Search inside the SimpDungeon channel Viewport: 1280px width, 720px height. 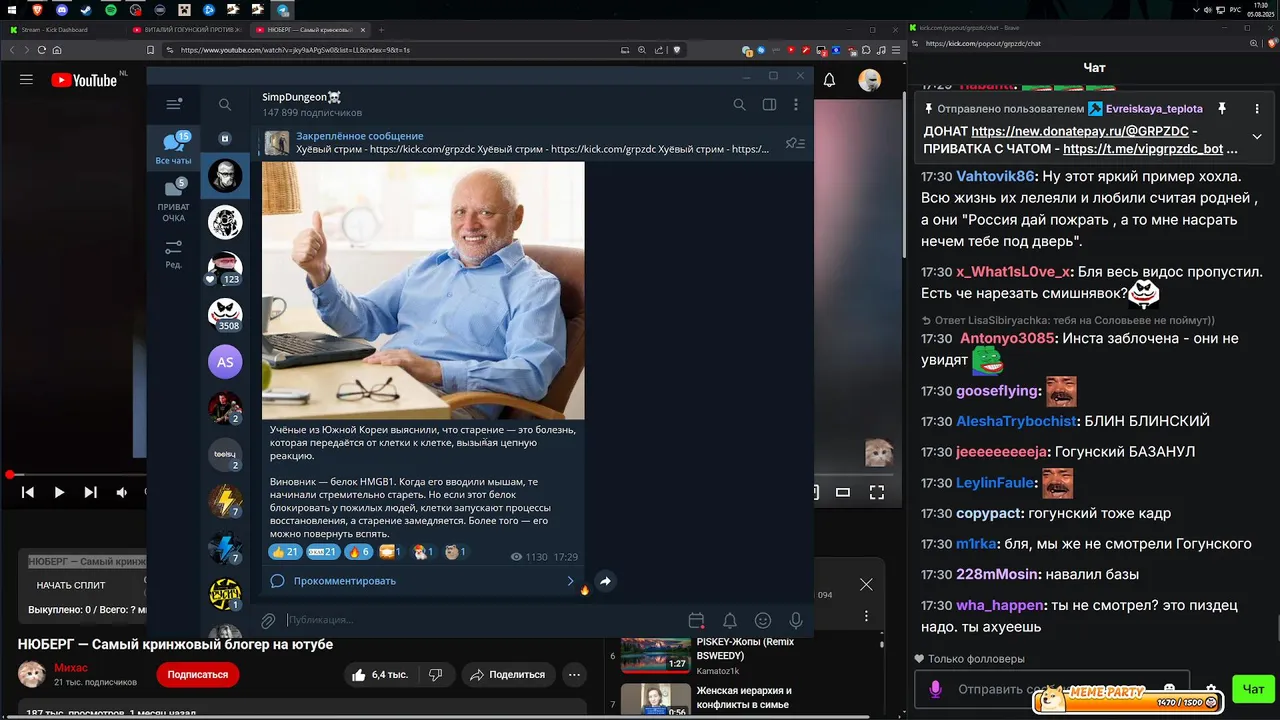click(739, 104)
